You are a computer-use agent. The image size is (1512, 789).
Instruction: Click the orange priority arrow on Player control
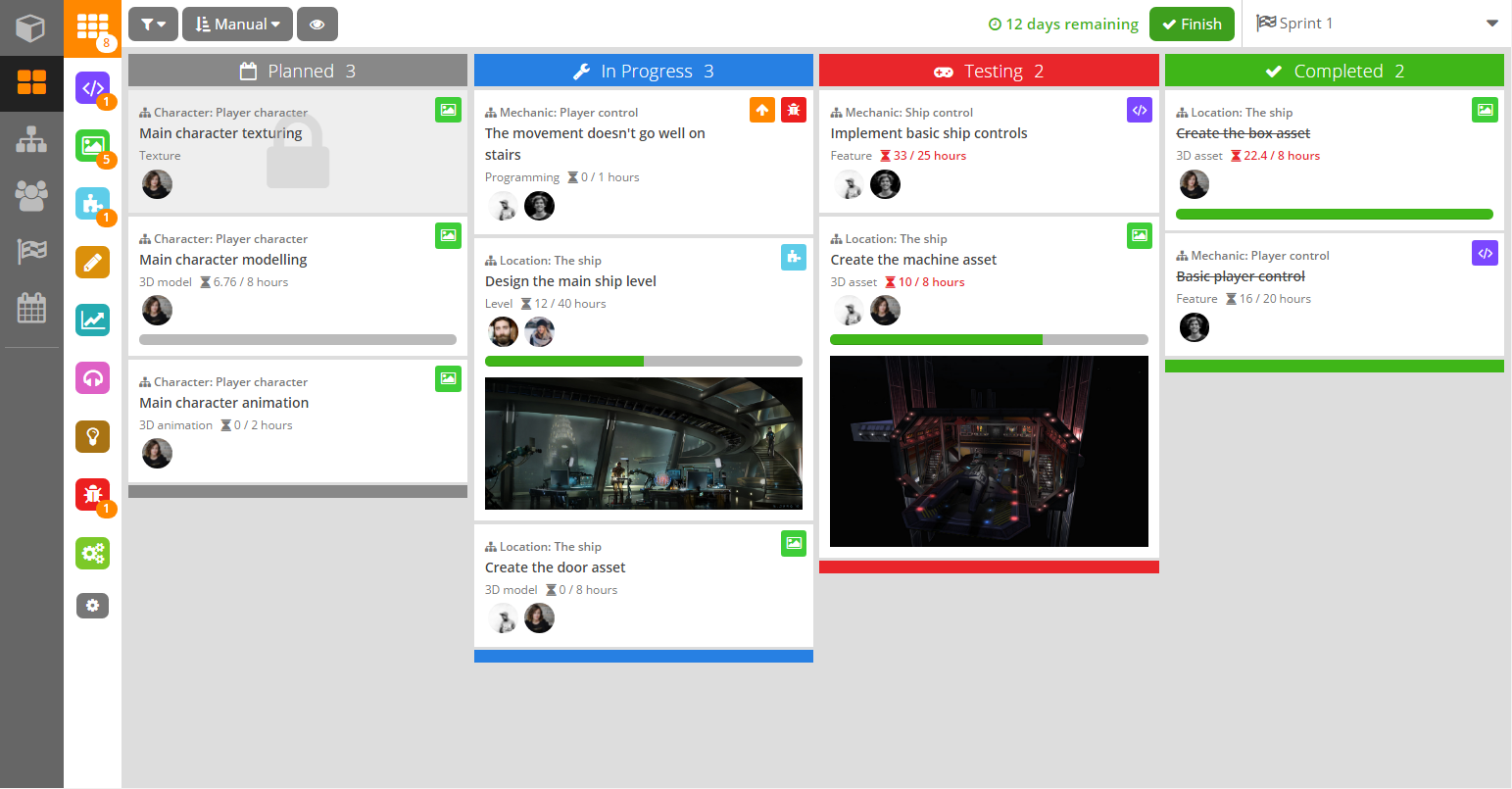point(762,110)
